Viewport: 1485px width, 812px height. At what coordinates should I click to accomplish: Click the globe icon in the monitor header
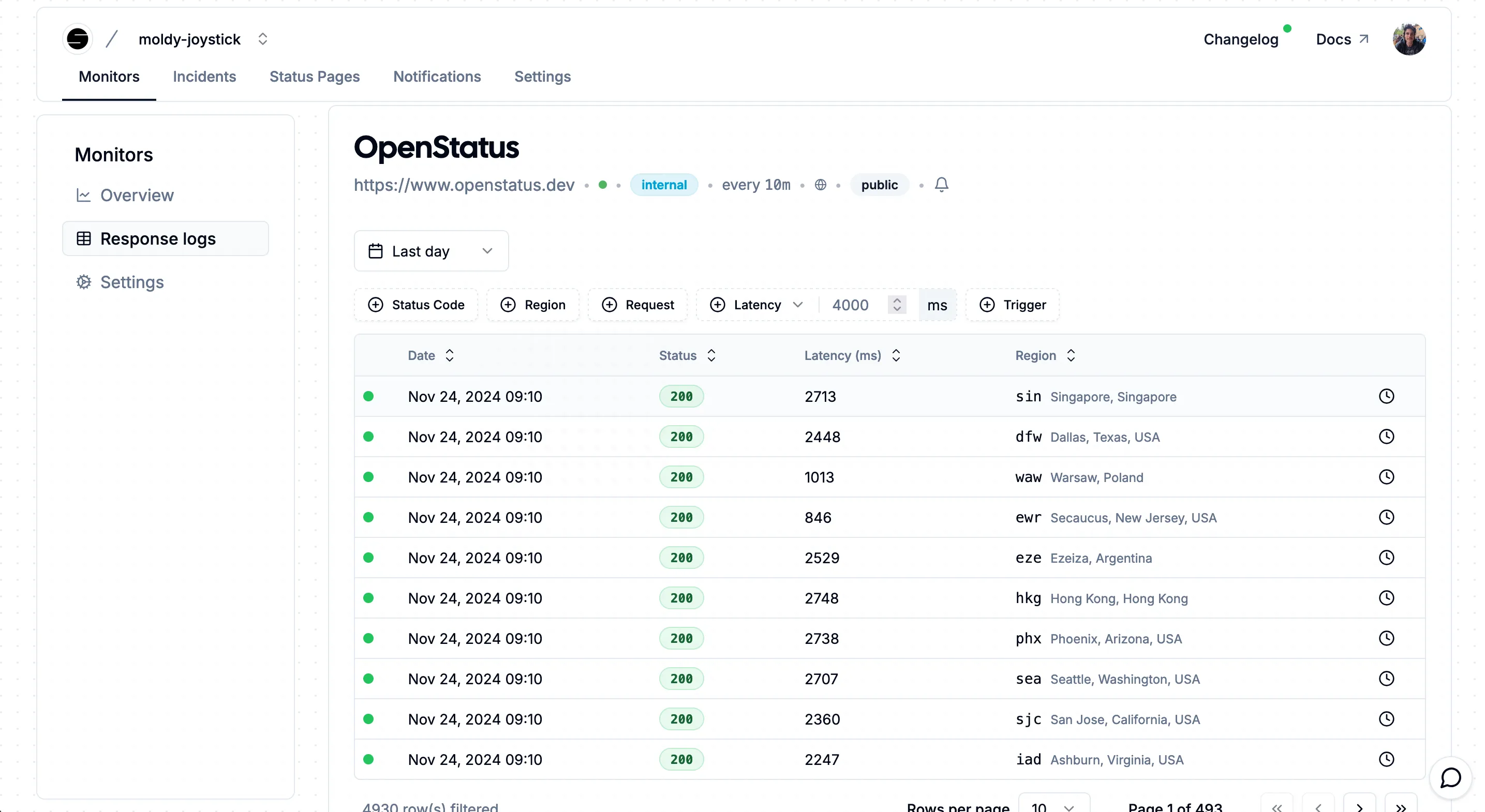click(821, 185)
